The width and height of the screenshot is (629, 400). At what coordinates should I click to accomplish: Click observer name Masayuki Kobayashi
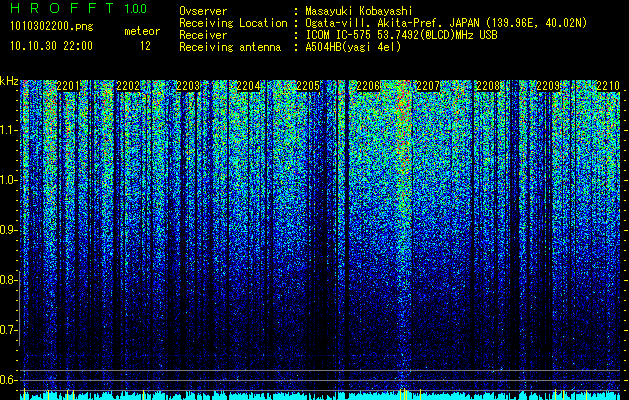coord(359,11)
